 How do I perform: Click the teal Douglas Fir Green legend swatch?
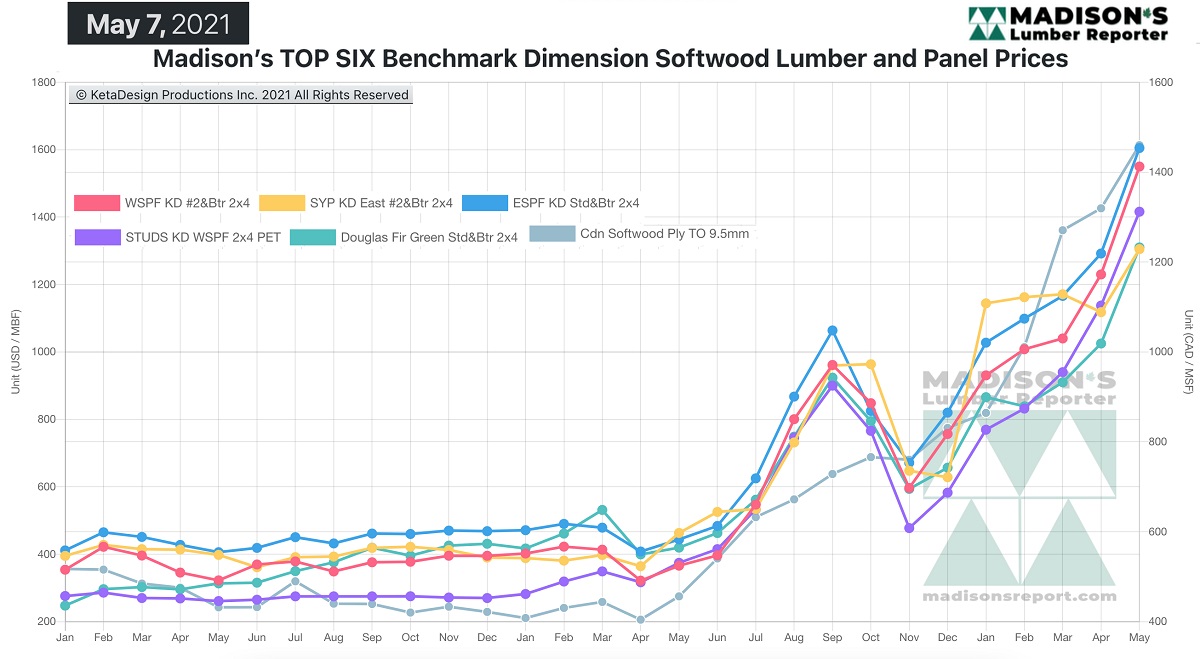click(x=312, y=237)
